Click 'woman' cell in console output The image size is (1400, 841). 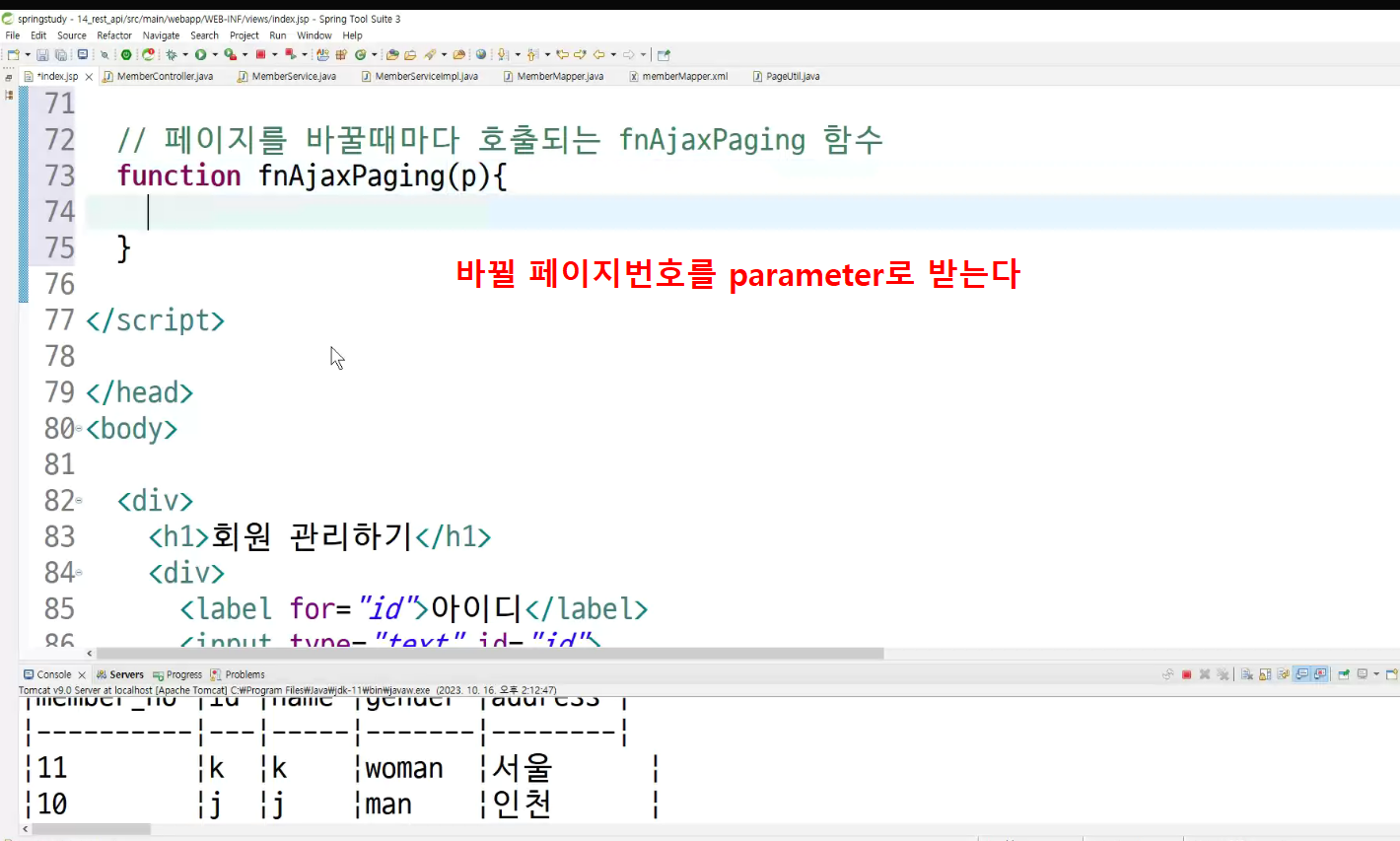point(404,768)
